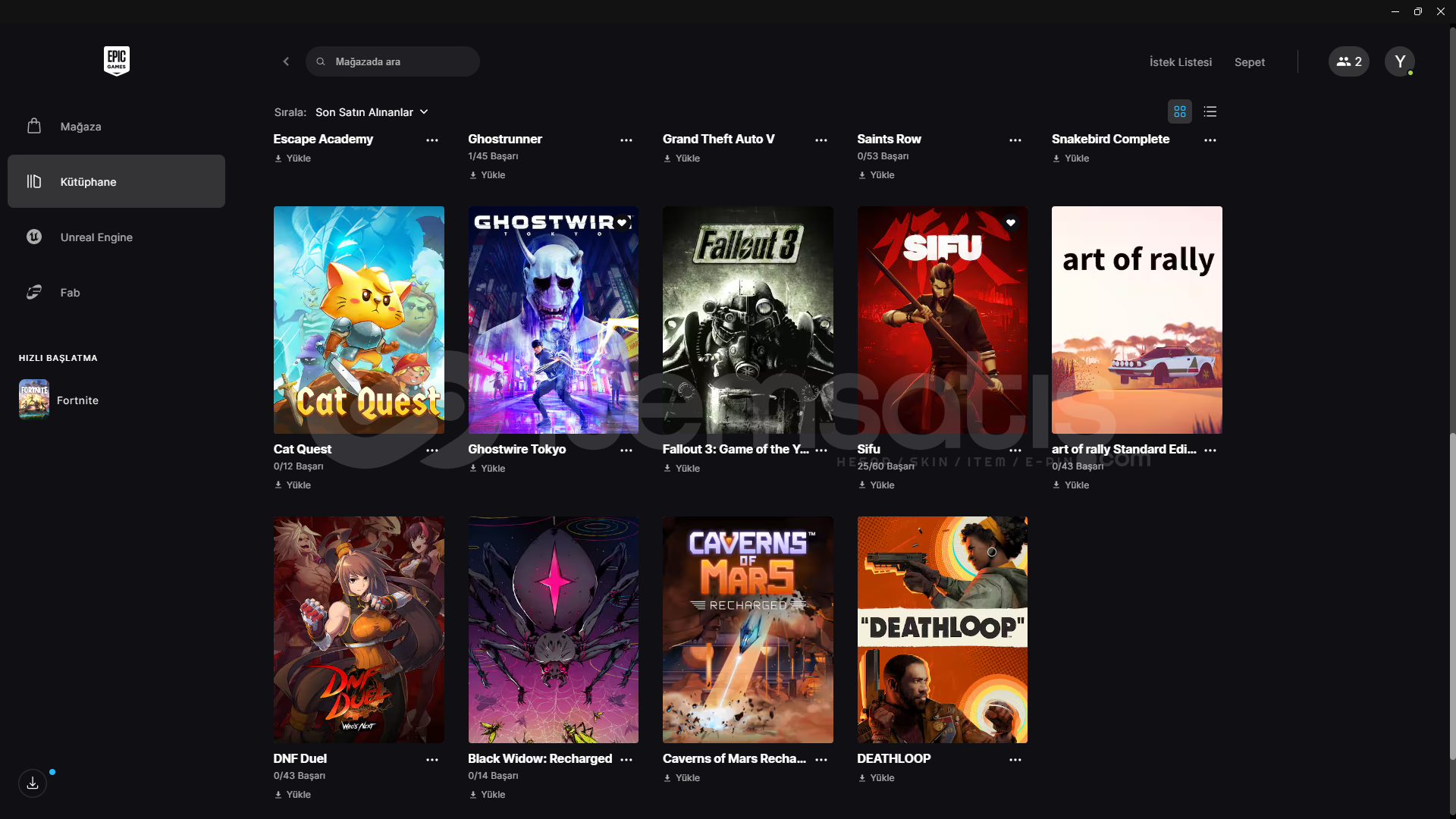Screen dimensions: 1456x819
Task: Open Escape Academy more options menu
Action: click(x=432, y=140)
